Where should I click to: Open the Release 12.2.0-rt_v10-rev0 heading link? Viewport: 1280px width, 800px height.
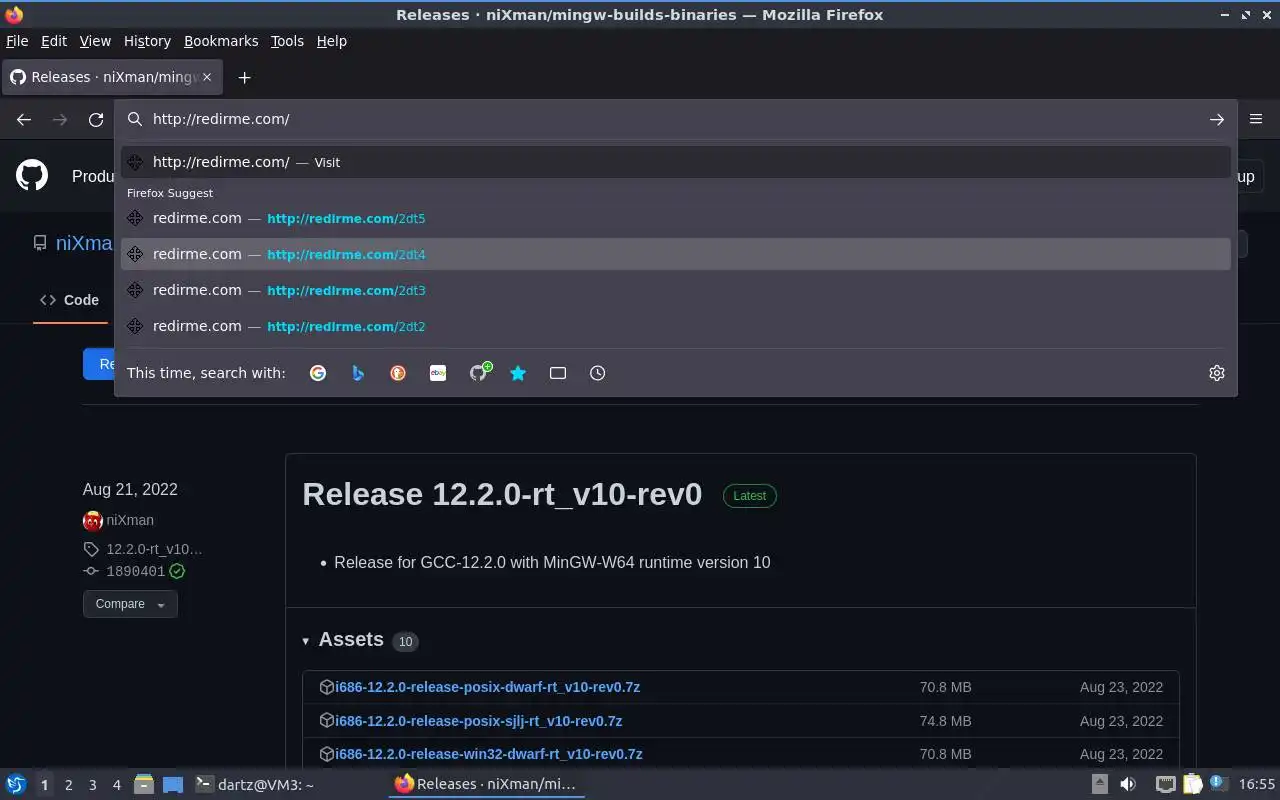click(502, 494)
